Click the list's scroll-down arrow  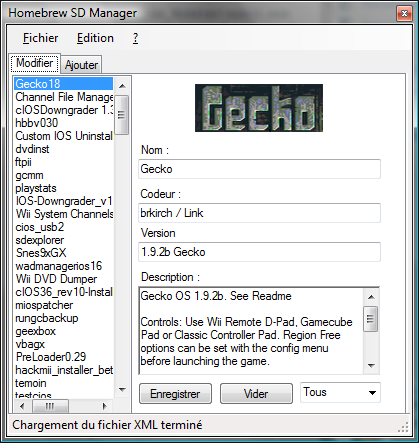point(122,389)
